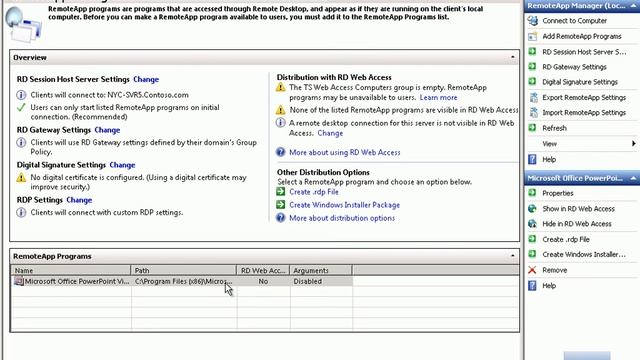This screenshot has width=640, height=360.
Task: Click the warning icon beside TS Web Access Computers message
Action: (x=280, y=87)
